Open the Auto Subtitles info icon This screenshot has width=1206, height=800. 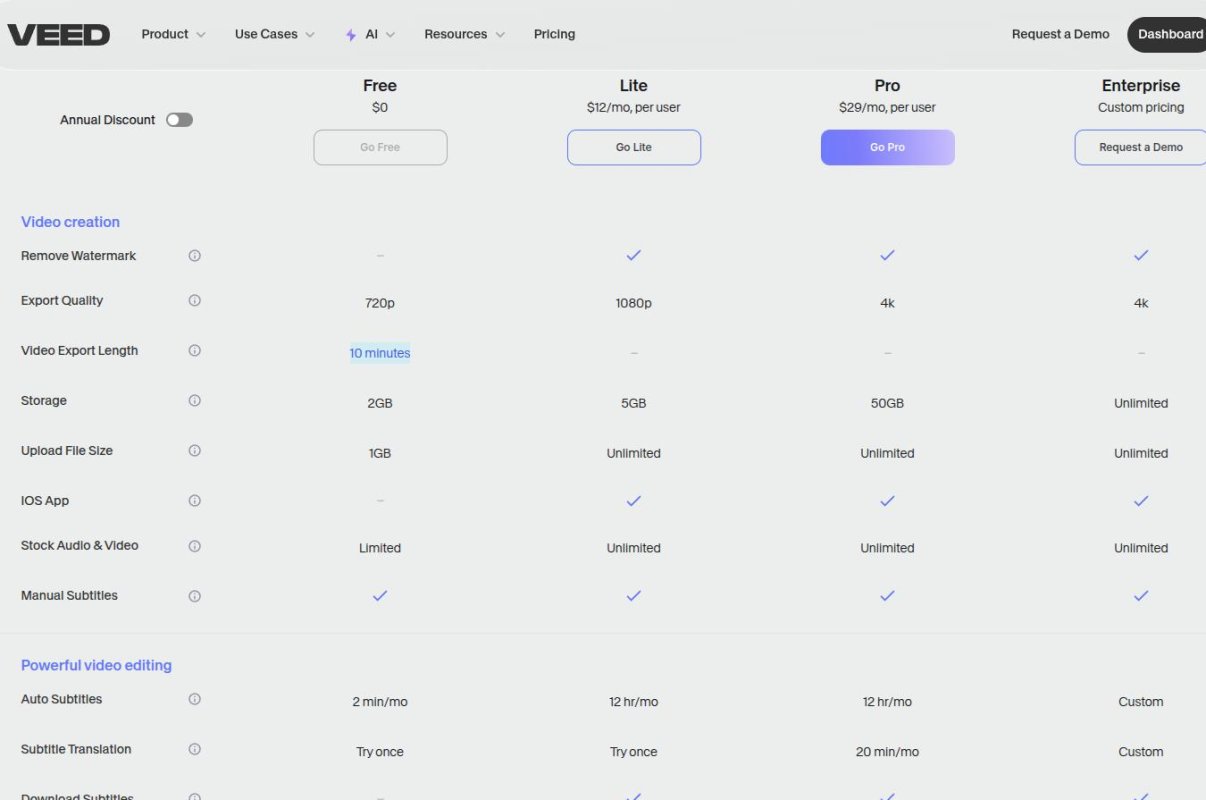click(x=194, y=698)
